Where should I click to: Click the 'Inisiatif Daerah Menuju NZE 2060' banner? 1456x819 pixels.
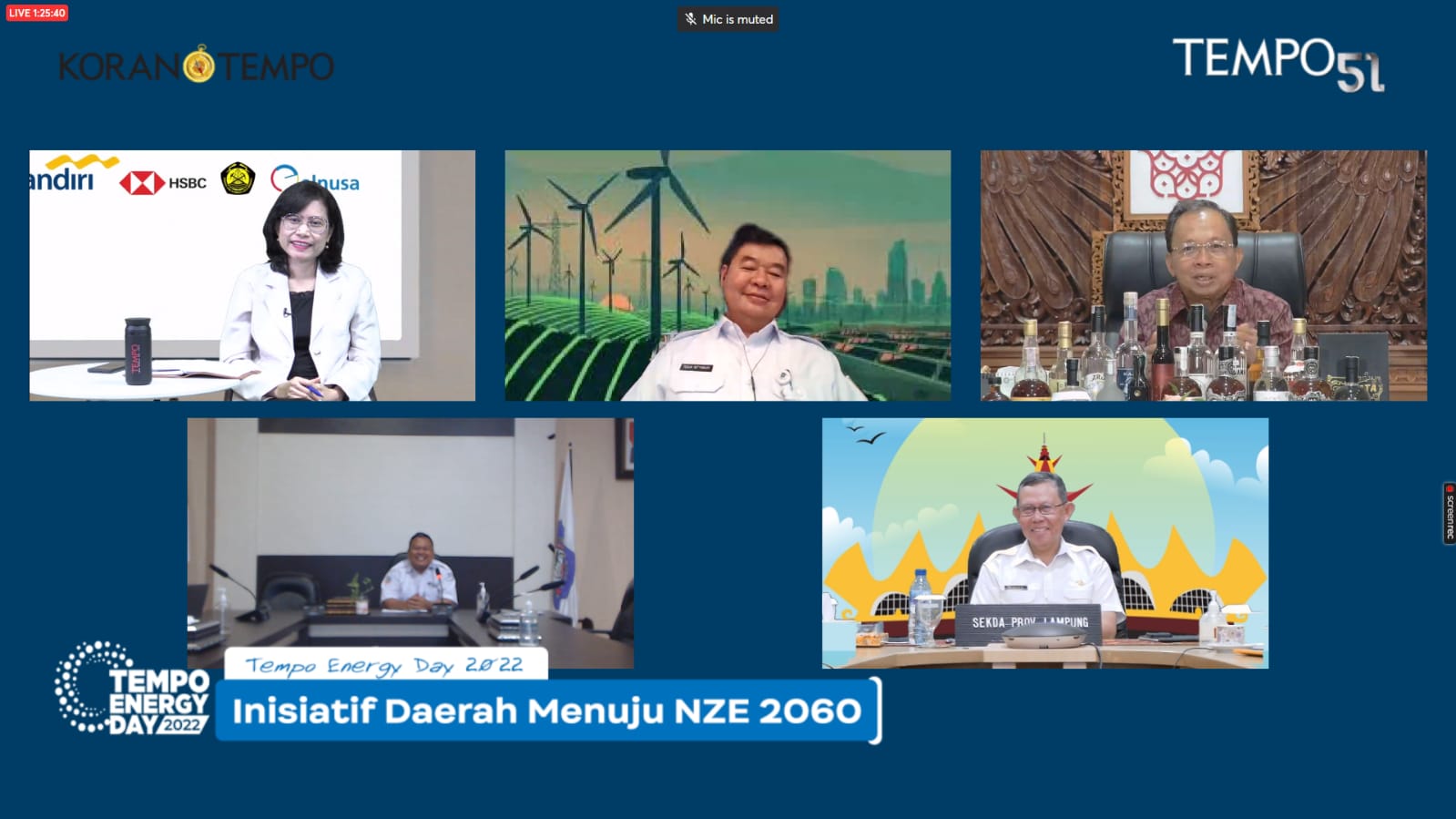pyautogui.click(x=546, y=711)
